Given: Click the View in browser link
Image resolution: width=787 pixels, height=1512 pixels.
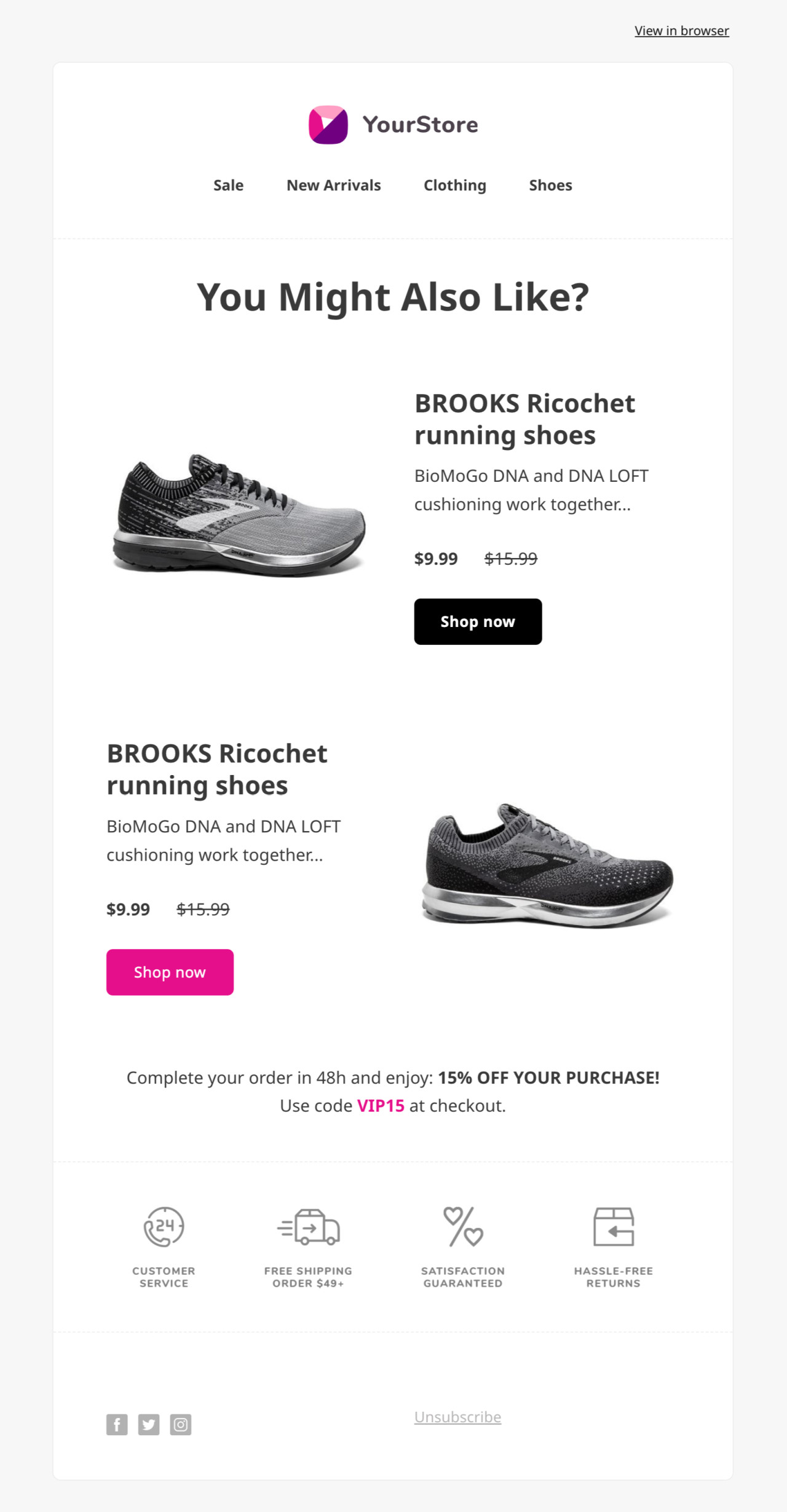Looking at the screenshot, I should [x=681, y=31].
